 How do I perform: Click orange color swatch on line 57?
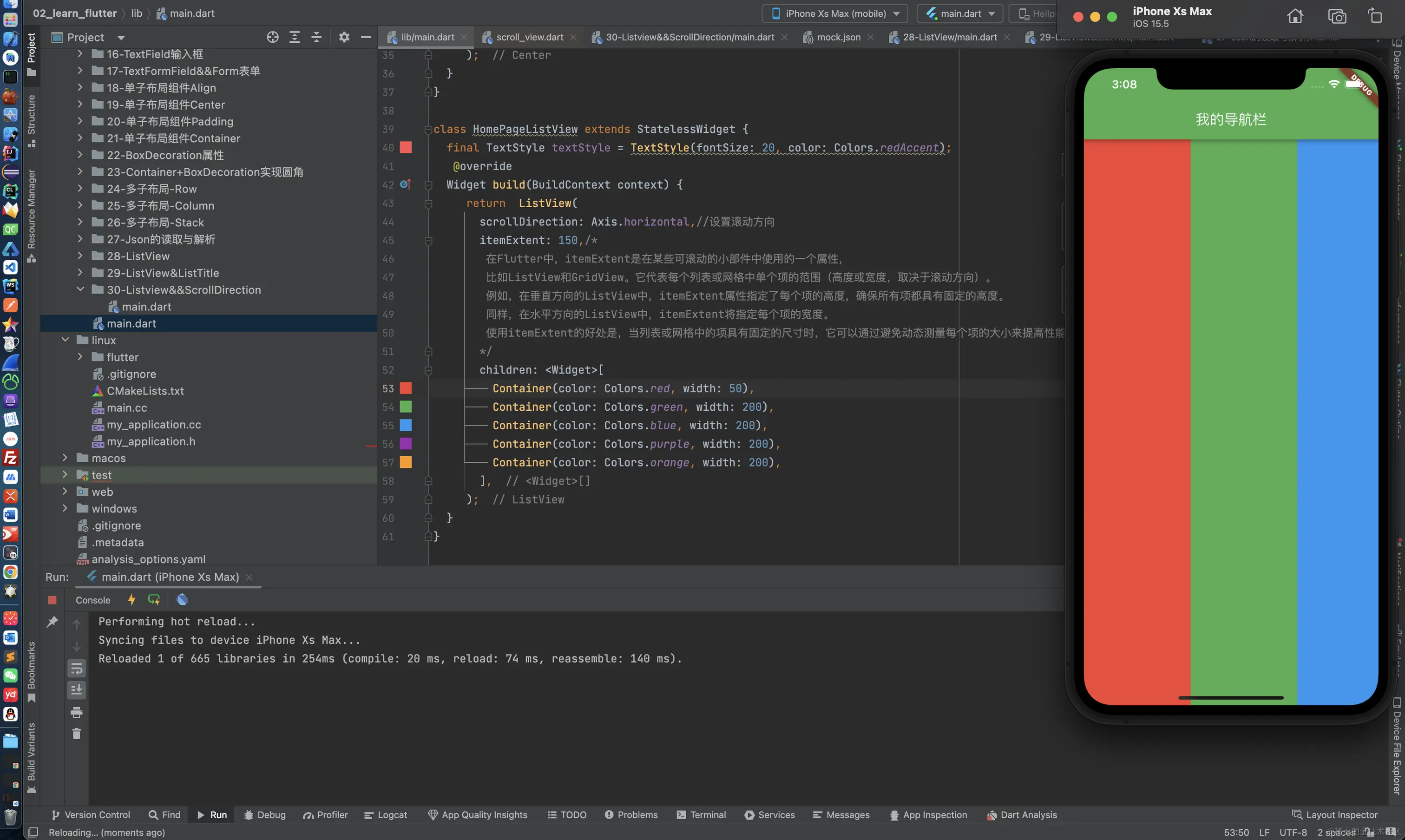pyautogui.click(x=406, y=462)
